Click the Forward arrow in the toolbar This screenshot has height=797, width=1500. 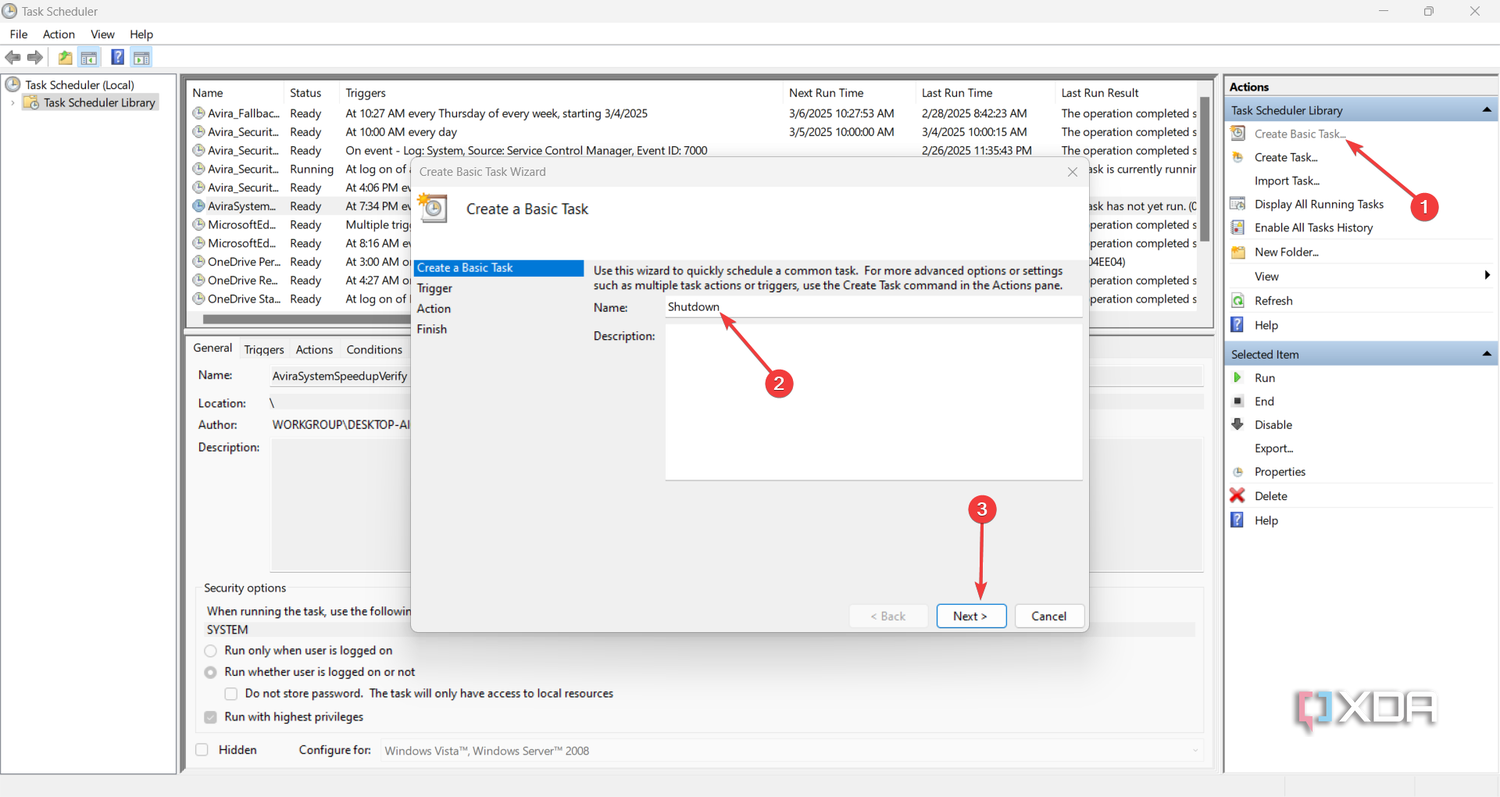[x=35, y=58]
